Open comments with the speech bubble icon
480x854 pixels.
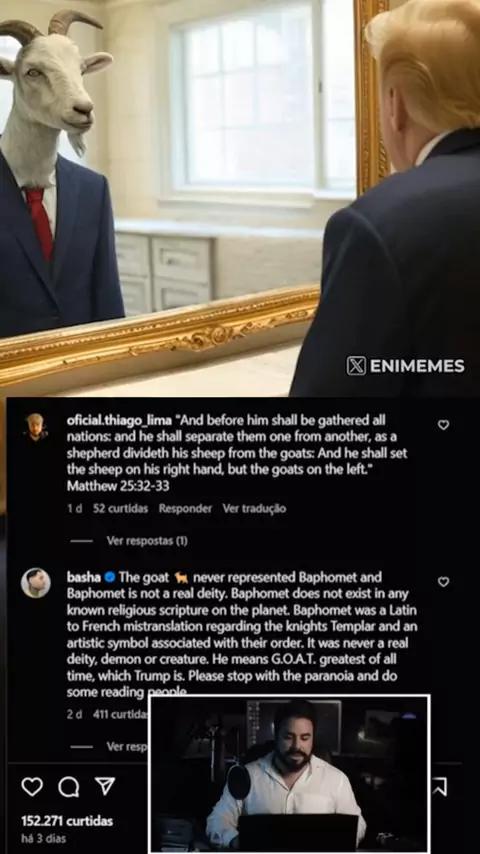pos(69,786)
